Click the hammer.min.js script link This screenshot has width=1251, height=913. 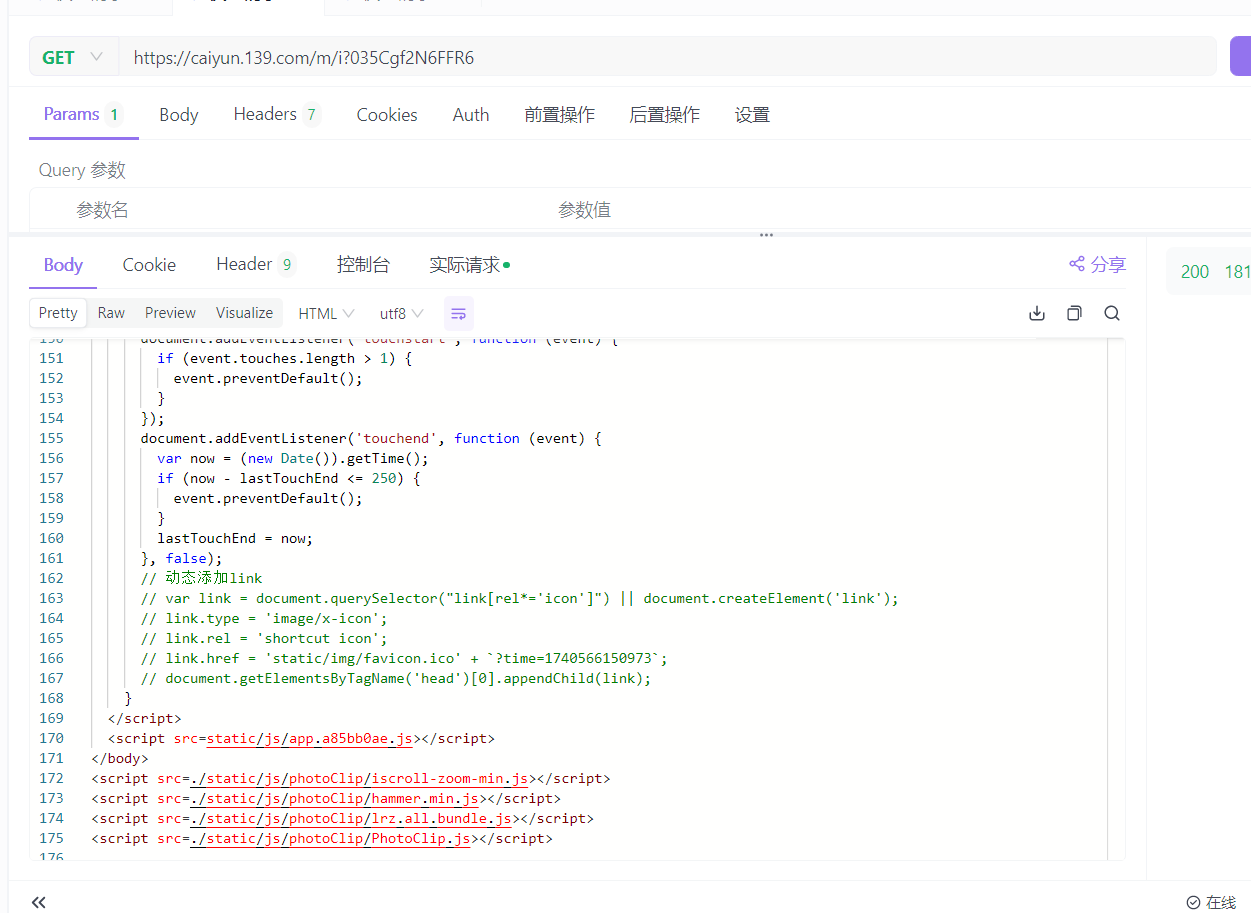pyautogui.click(x=334, y=798)
